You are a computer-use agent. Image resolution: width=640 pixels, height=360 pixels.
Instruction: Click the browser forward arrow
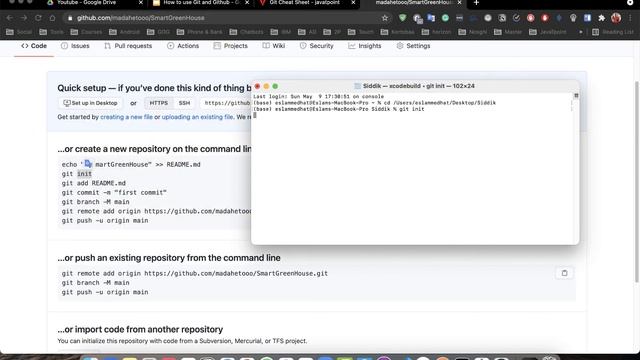tap(24, 18)
